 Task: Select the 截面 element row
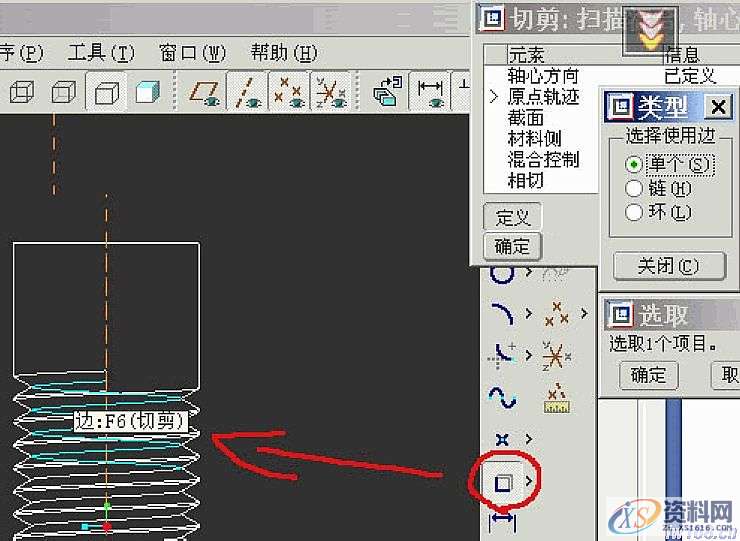point(525,118)
